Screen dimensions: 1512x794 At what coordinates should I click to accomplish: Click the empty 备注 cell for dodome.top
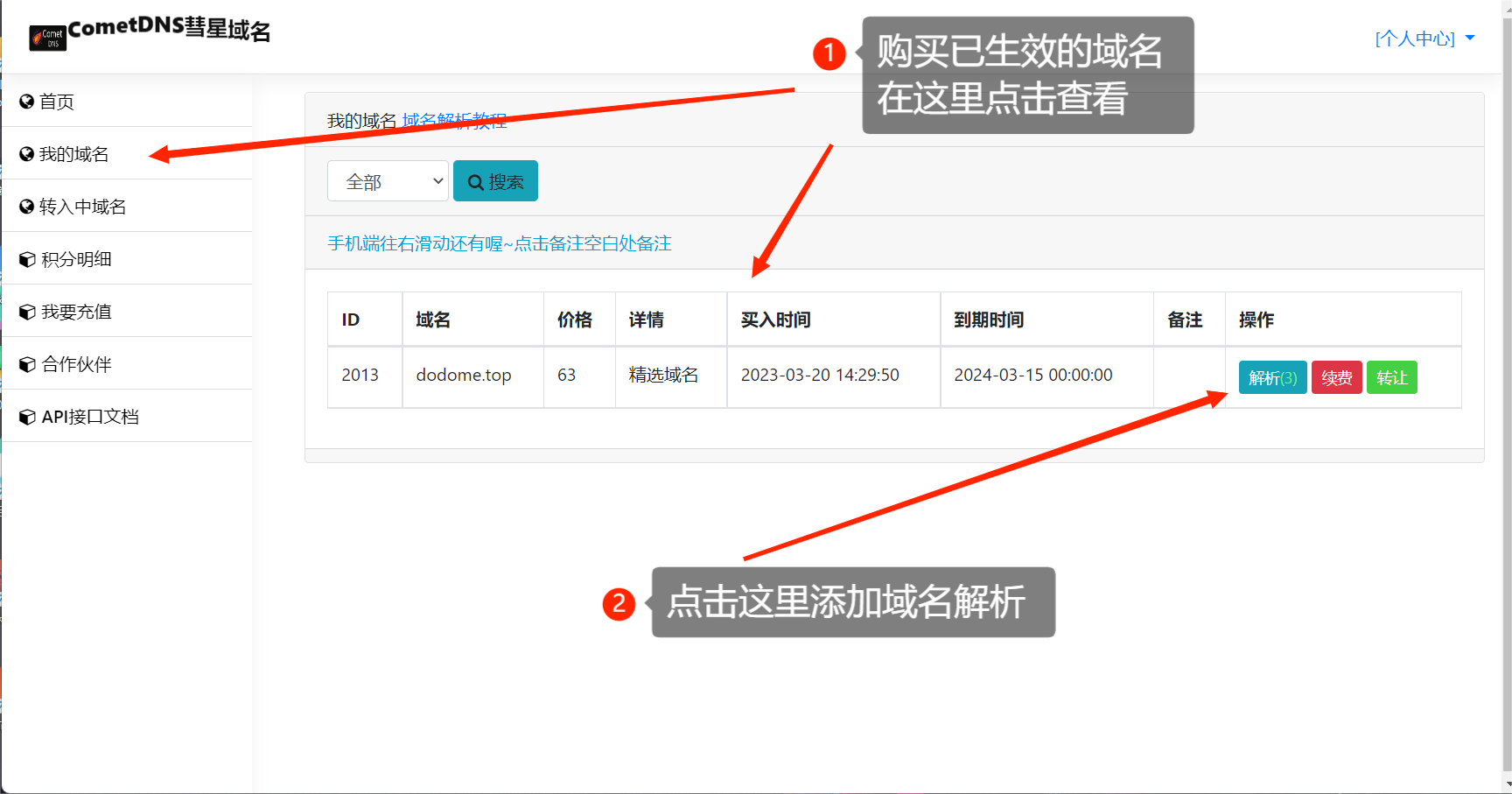[1188, 376]
